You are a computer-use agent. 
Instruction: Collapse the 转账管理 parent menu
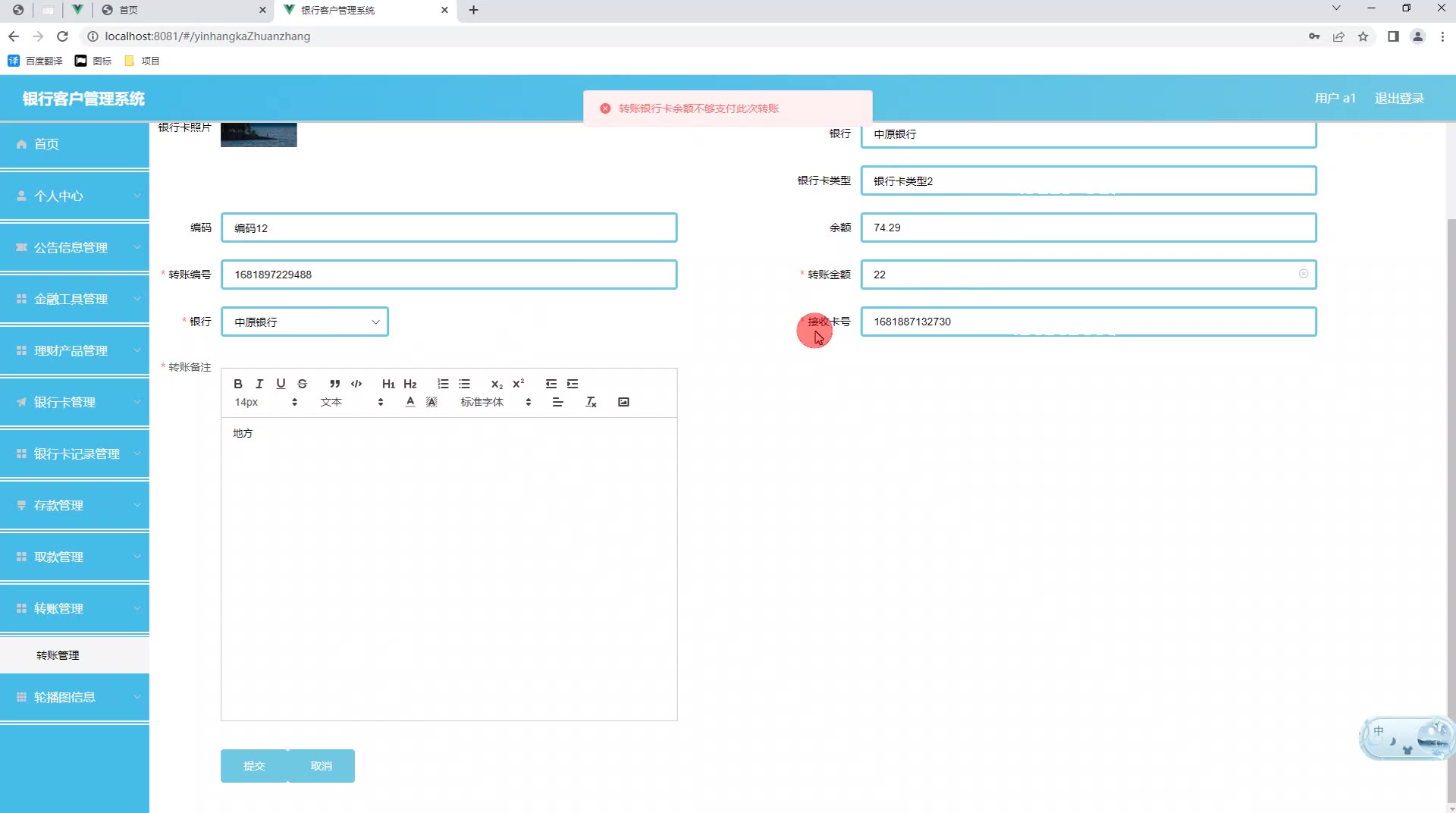(x=74, y=608)
